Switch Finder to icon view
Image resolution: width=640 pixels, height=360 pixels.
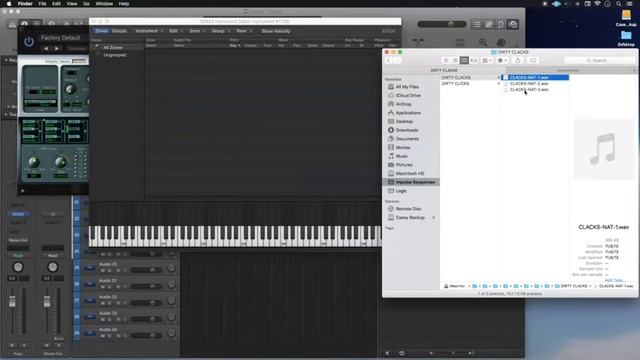446,60
